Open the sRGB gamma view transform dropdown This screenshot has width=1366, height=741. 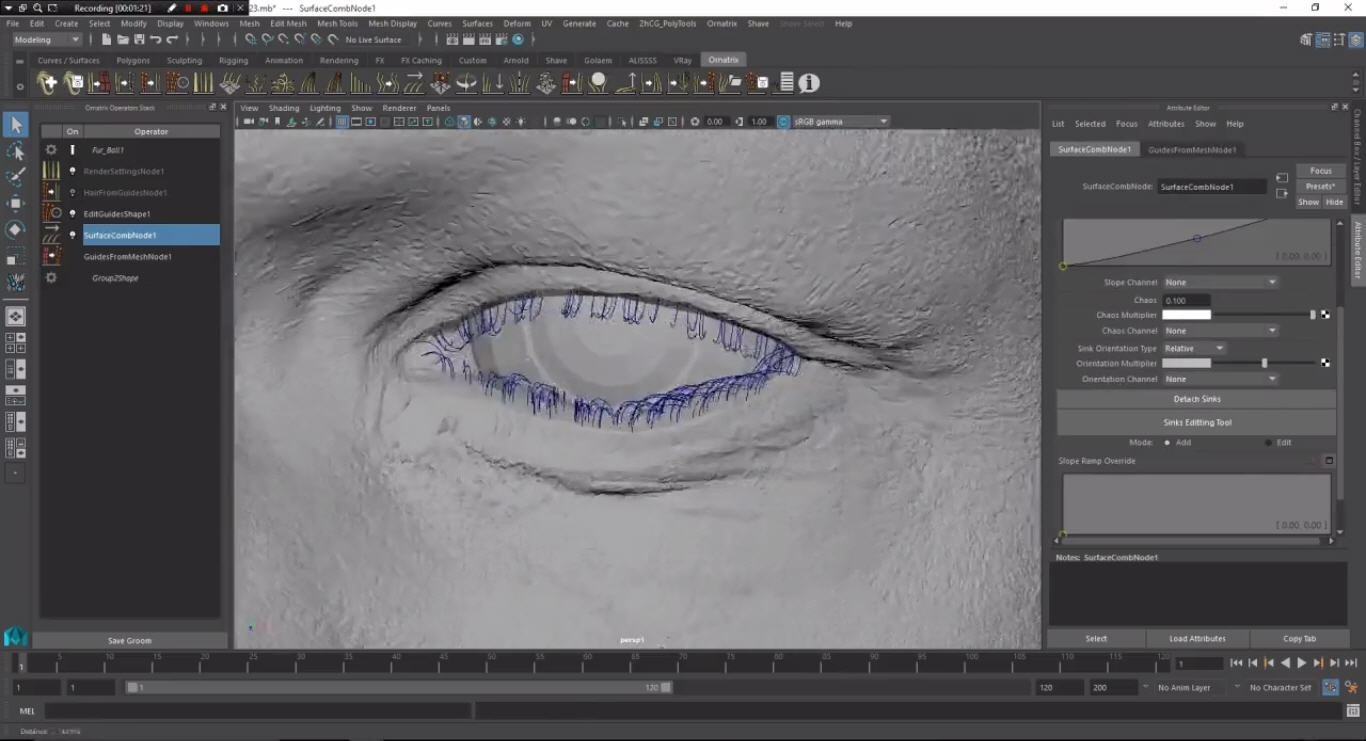tap(840, 122)
